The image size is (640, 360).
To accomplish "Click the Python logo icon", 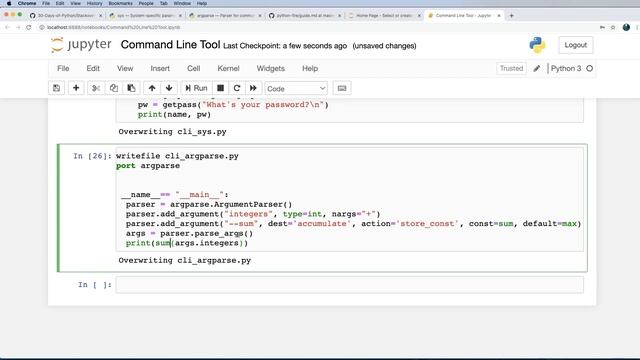I will [x=537, y=45].
